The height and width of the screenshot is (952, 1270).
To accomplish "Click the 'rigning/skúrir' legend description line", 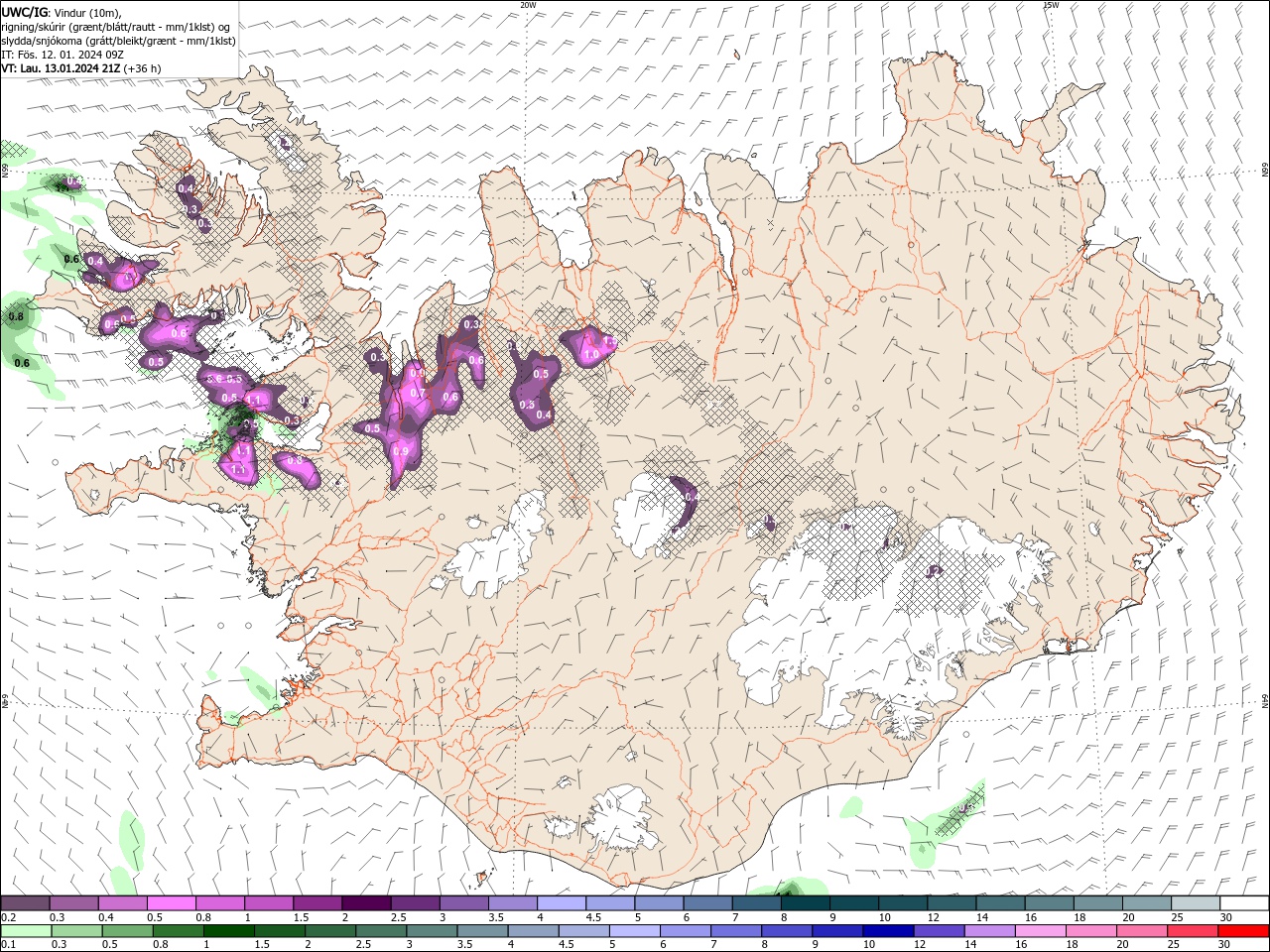I will click(x=117, y=27).
